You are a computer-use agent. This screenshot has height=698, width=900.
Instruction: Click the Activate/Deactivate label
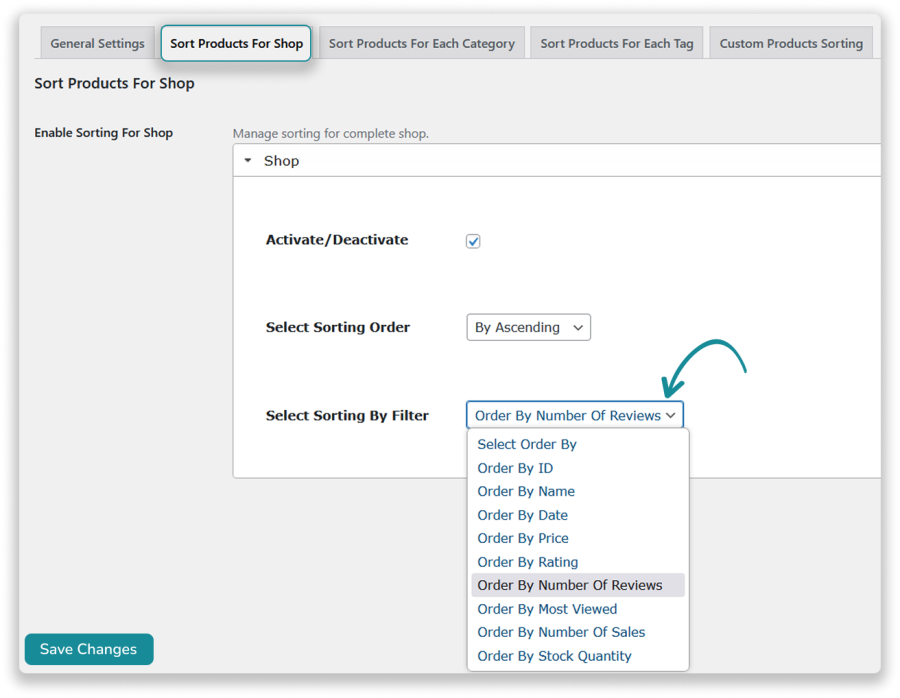pos(337,240)
